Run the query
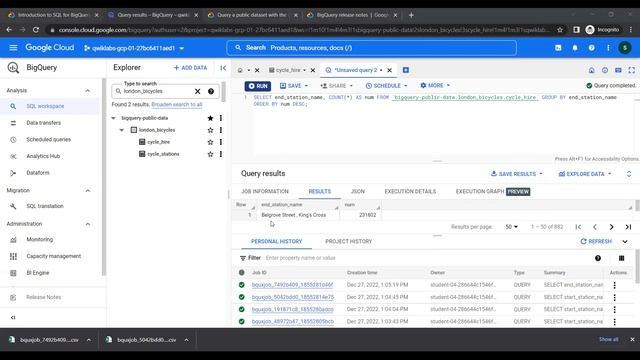 [x=258, y=86]
